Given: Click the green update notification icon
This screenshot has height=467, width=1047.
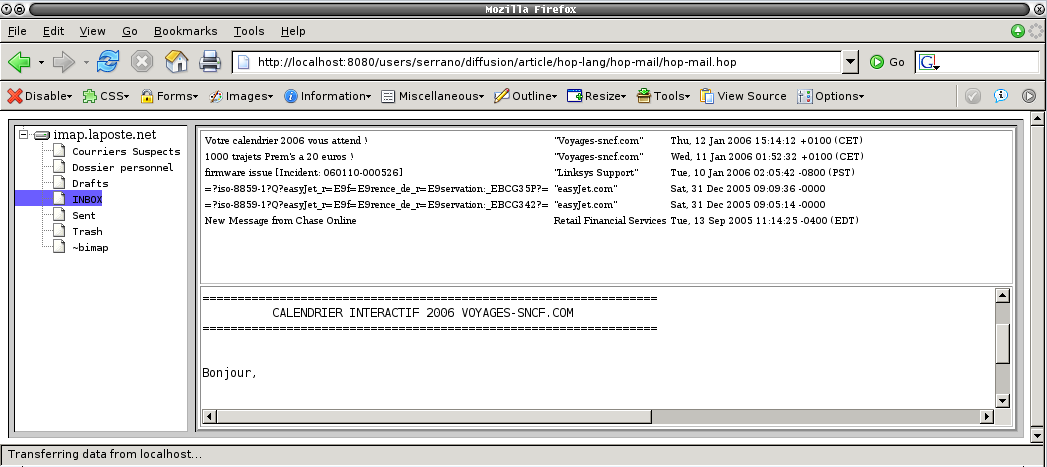Looking at the screenshot, I should (x=1018, y=31).
